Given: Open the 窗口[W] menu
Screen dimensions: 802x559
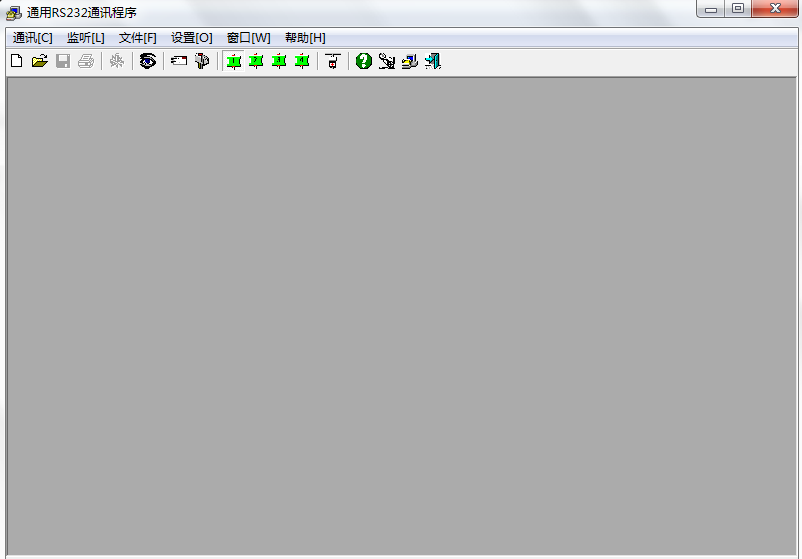Looking at the screenshot, I should [248, 38].
